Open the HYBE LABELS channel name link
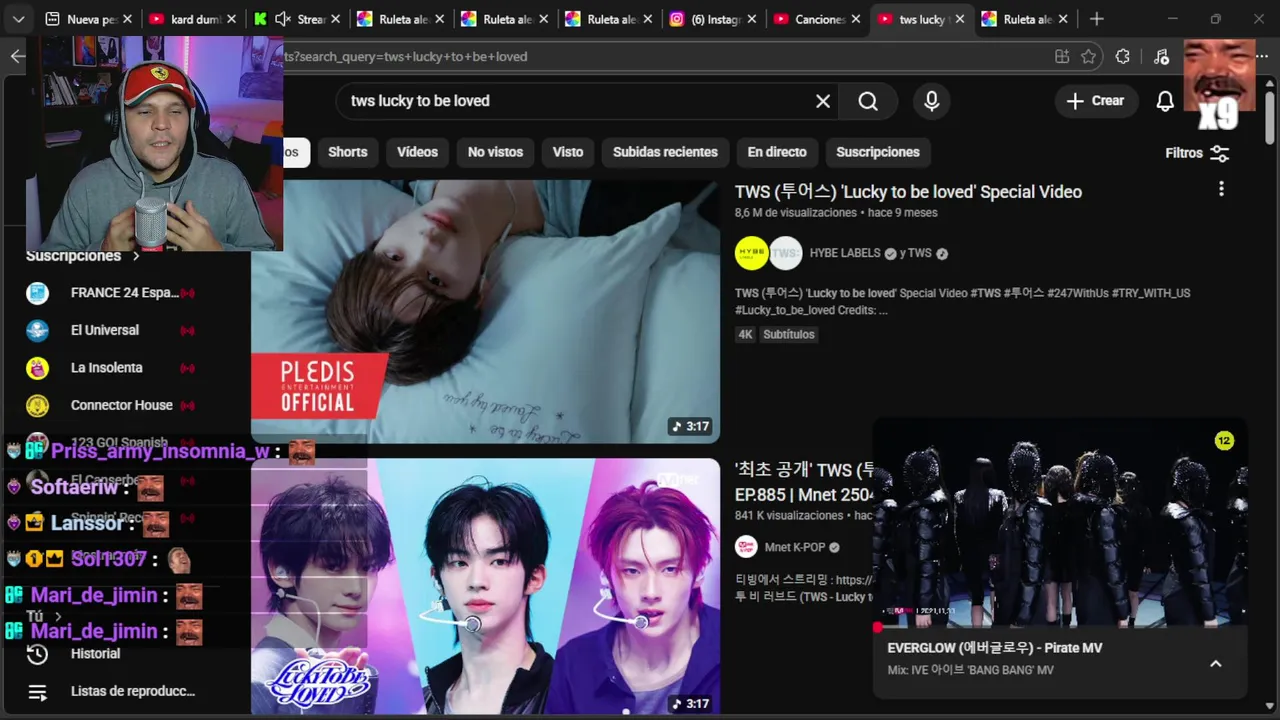The height and width of the screenshot is (720, 1280). (845, 253)
